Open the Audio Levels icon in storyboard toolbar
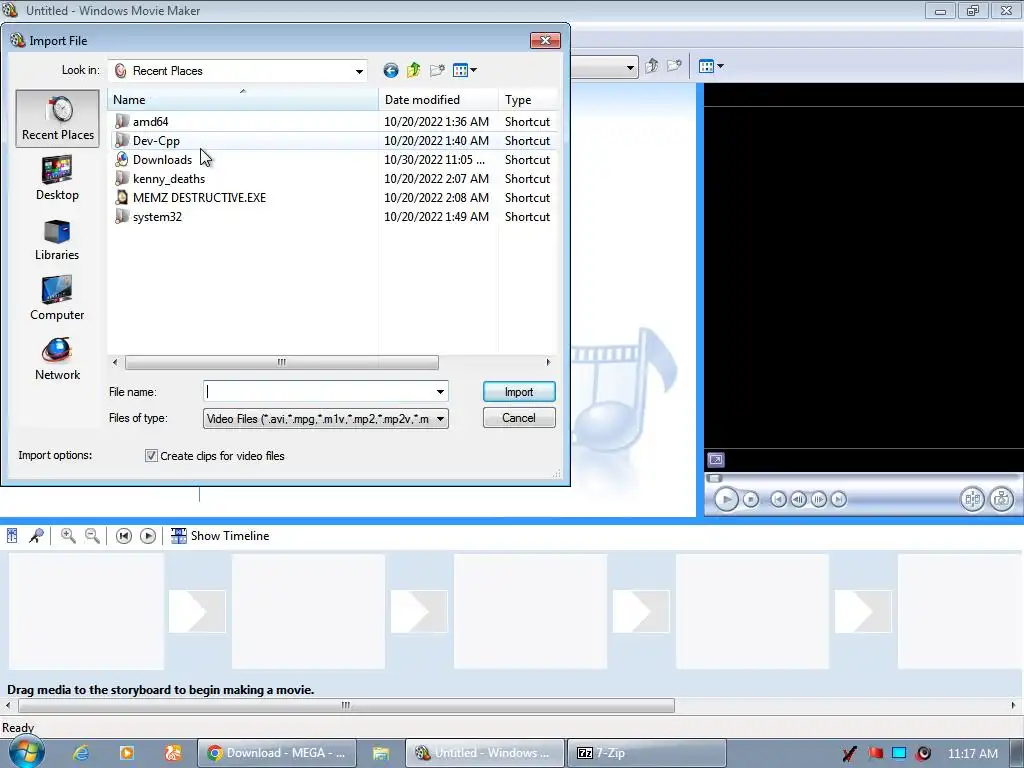Image resolution: width=1024 pixels, height=768 pixels. (12, 536)
